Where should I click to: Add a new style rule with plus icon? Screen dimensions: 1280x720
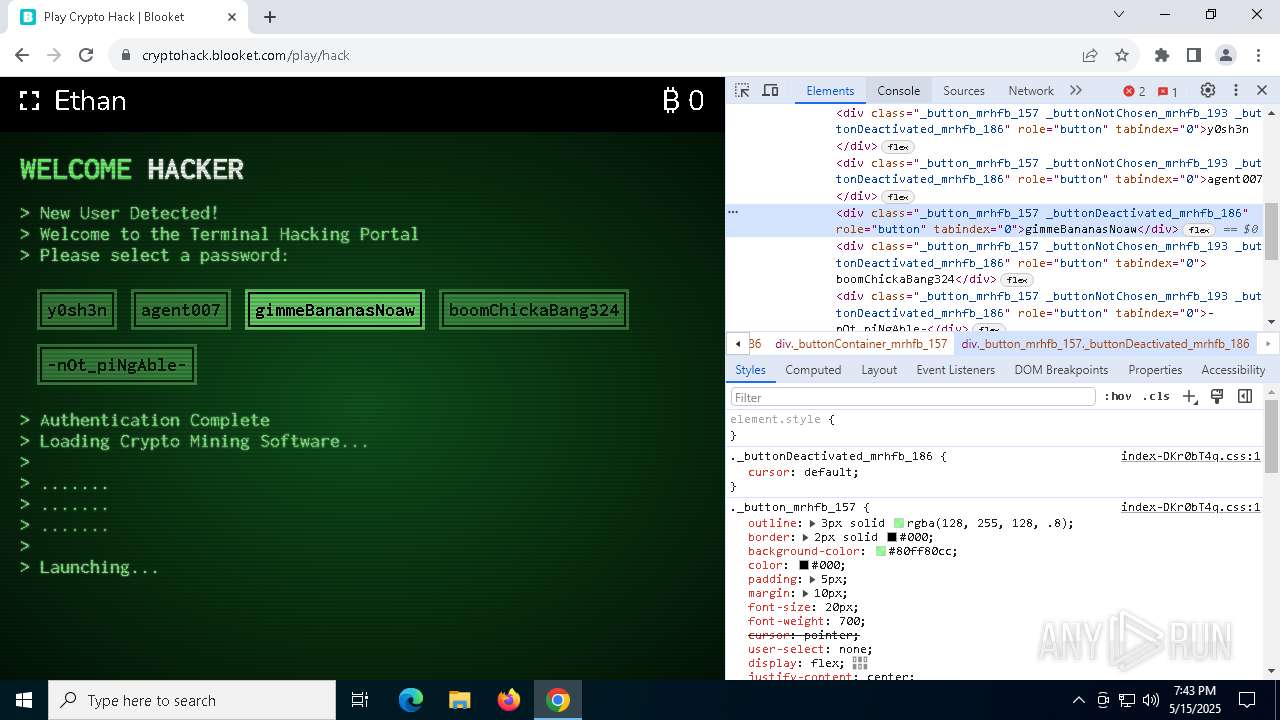pyautogui.click(x=1189, y=397)
